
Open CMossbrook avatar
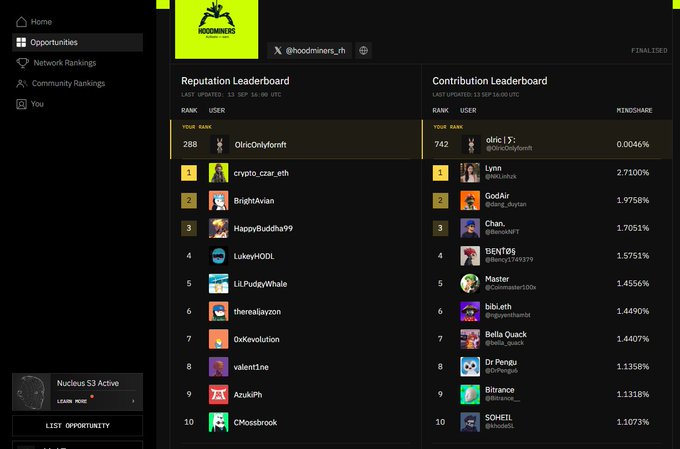pyautogui.click(x=219, y=423)
